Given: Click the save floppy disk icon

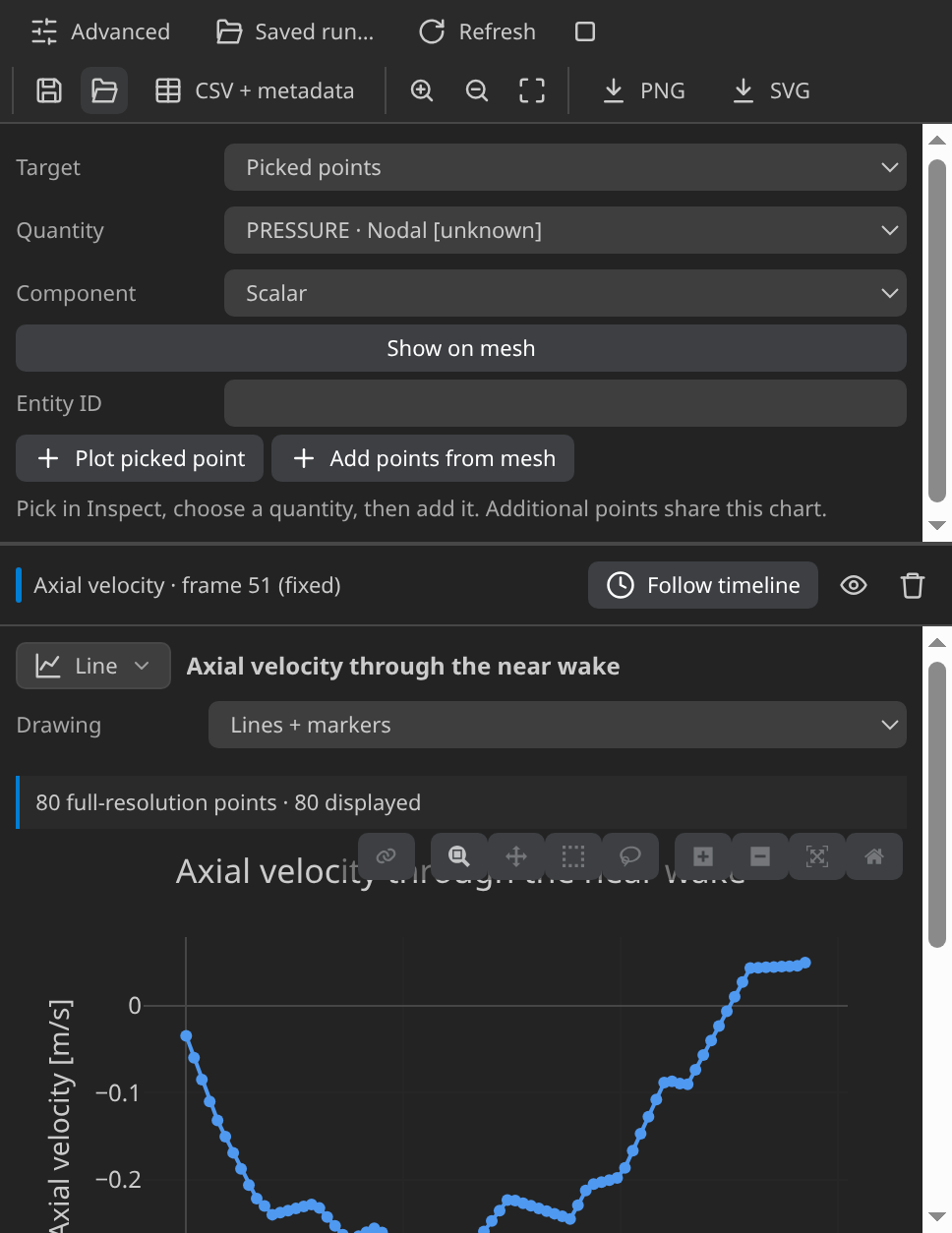Looking at the screenshot, I should [49, 90].
